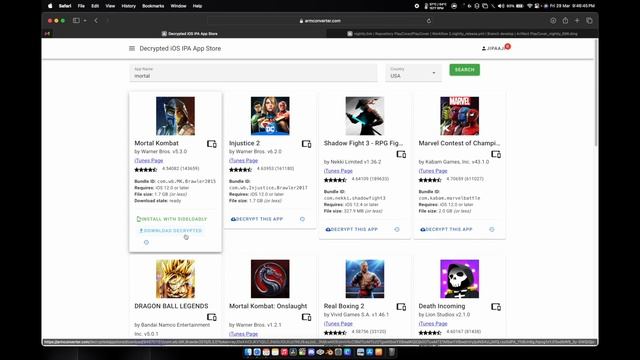Open the Window menu
The height and width of the screenshot is (360, 640).
178,6
